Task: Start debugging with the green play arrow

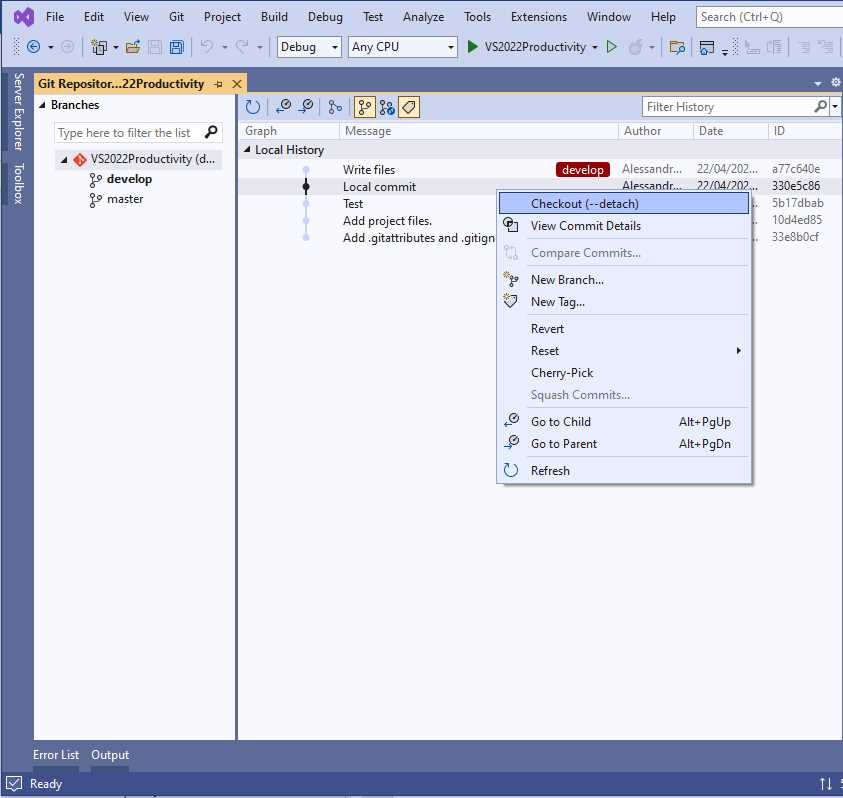Action: [472, 47]
